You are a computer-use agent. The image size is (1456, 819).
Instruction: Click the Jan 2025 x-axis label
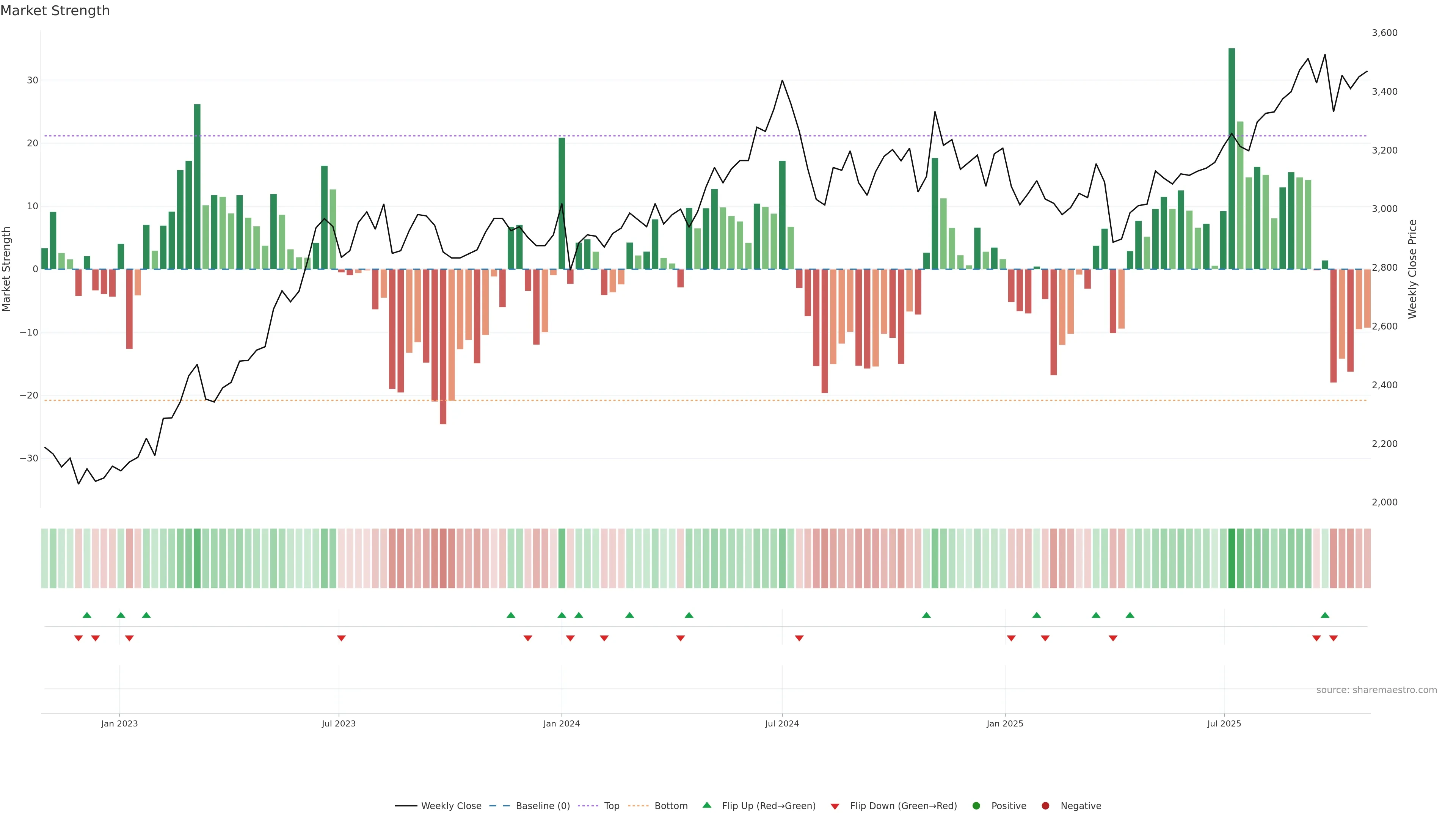tap(1005, 723)
